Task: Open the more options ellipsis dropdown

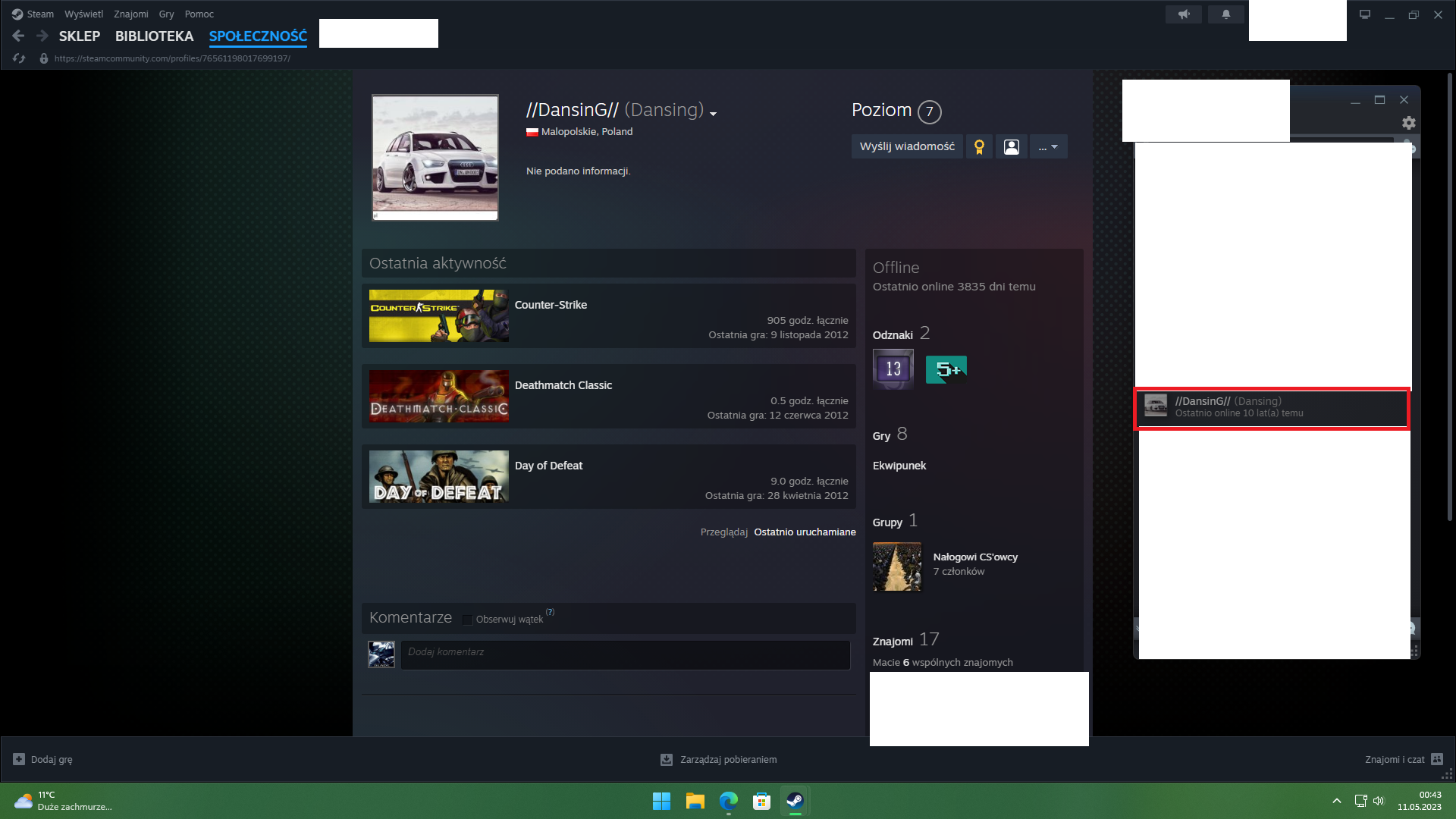Action: click(1048, 147)
